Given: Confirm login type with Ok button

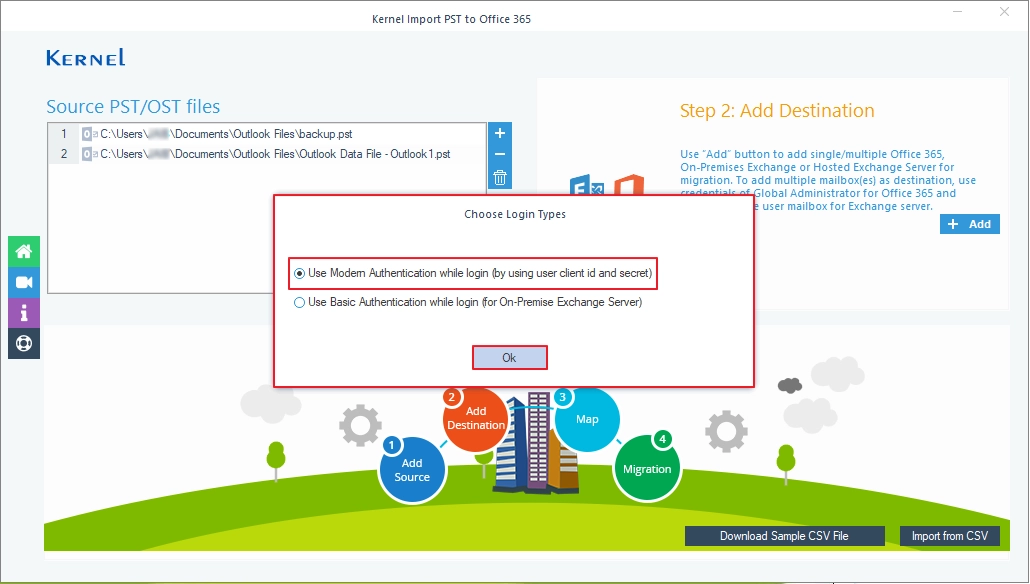Looking at the screenshot, I should click(509, 358).
